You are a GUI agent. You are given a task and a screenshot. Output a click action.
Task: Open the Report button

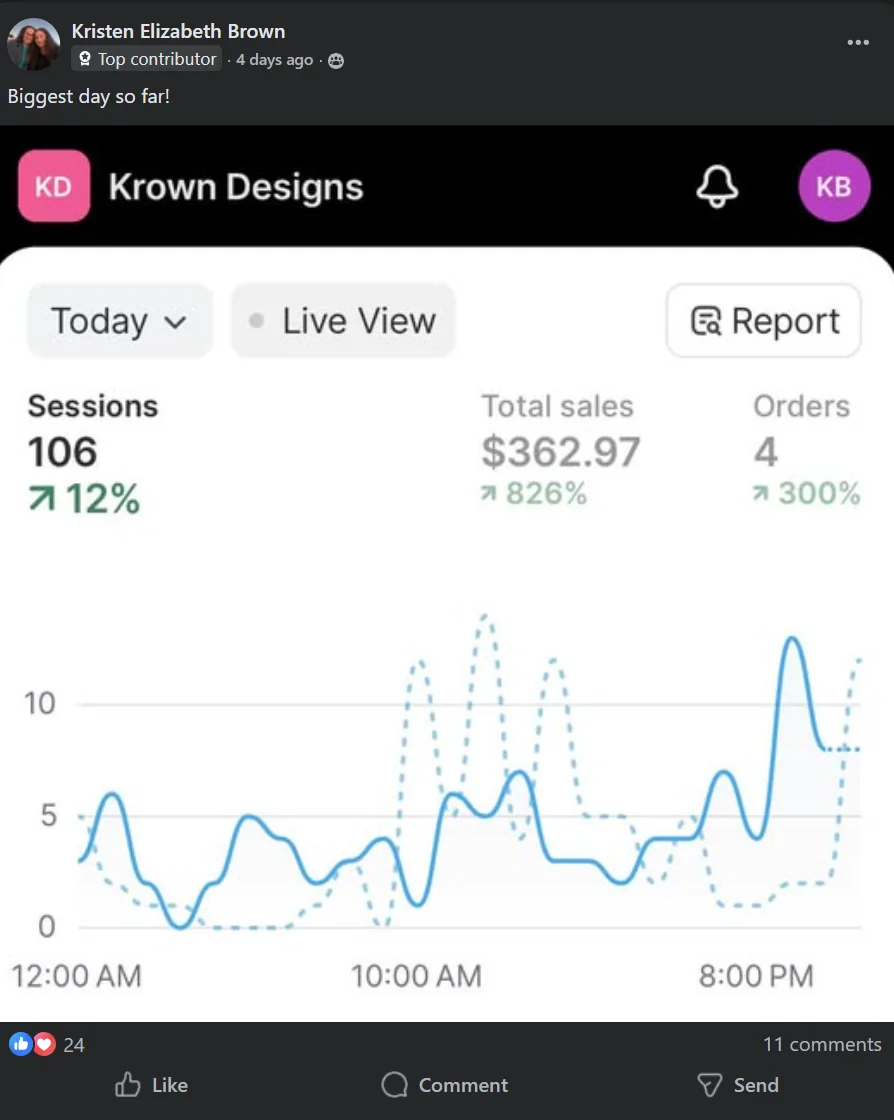(763, 321)
